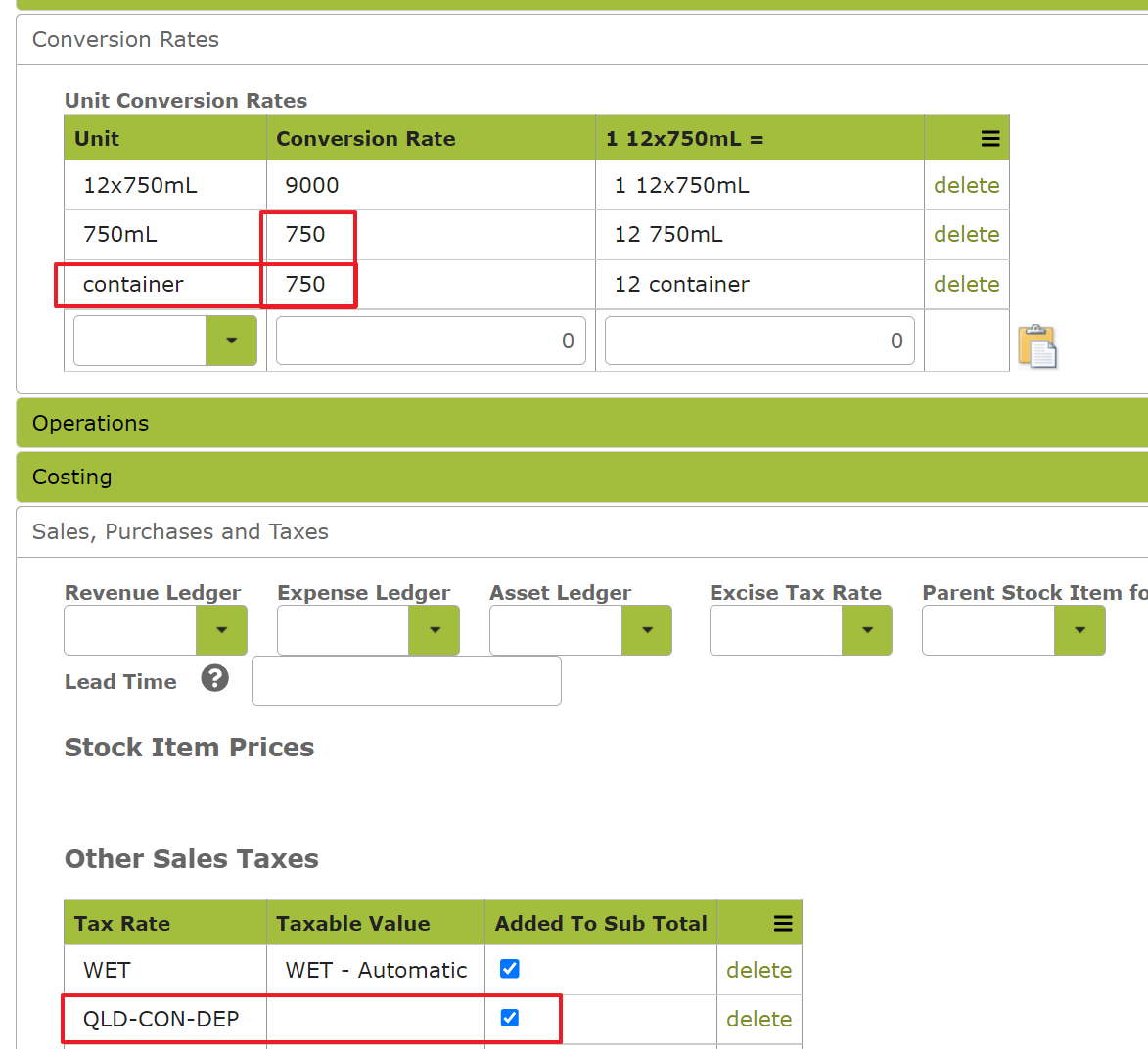Click the new '1 12x750mL =' input field
The width and height of the screenshot is (1148, 1049).
tap(759, 341)
